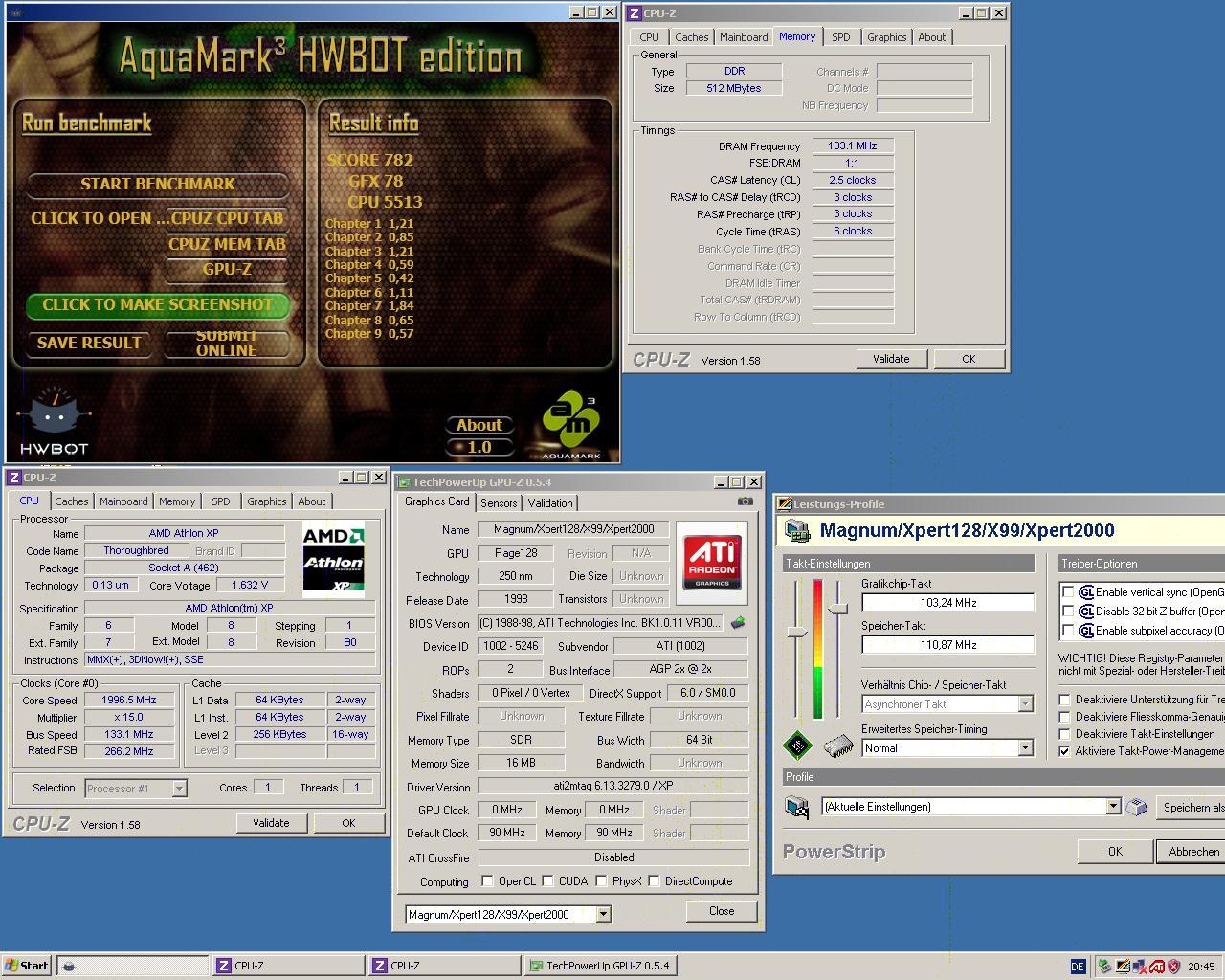The width and height of the screenshot is (1225, 980).
Task: Click the keyboard hotkey icon next to profile dropdown
Action: tap(1136, 807)
